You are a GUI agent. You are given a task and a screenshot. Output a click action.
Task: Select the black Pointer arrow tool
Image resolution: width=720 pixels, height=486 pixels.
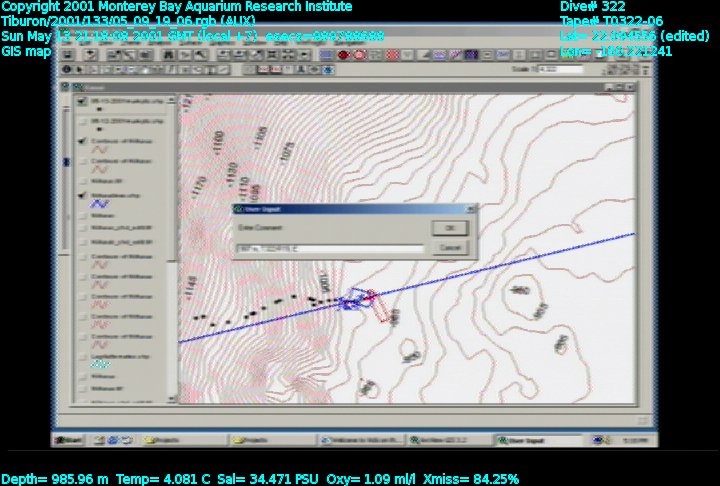81,70
